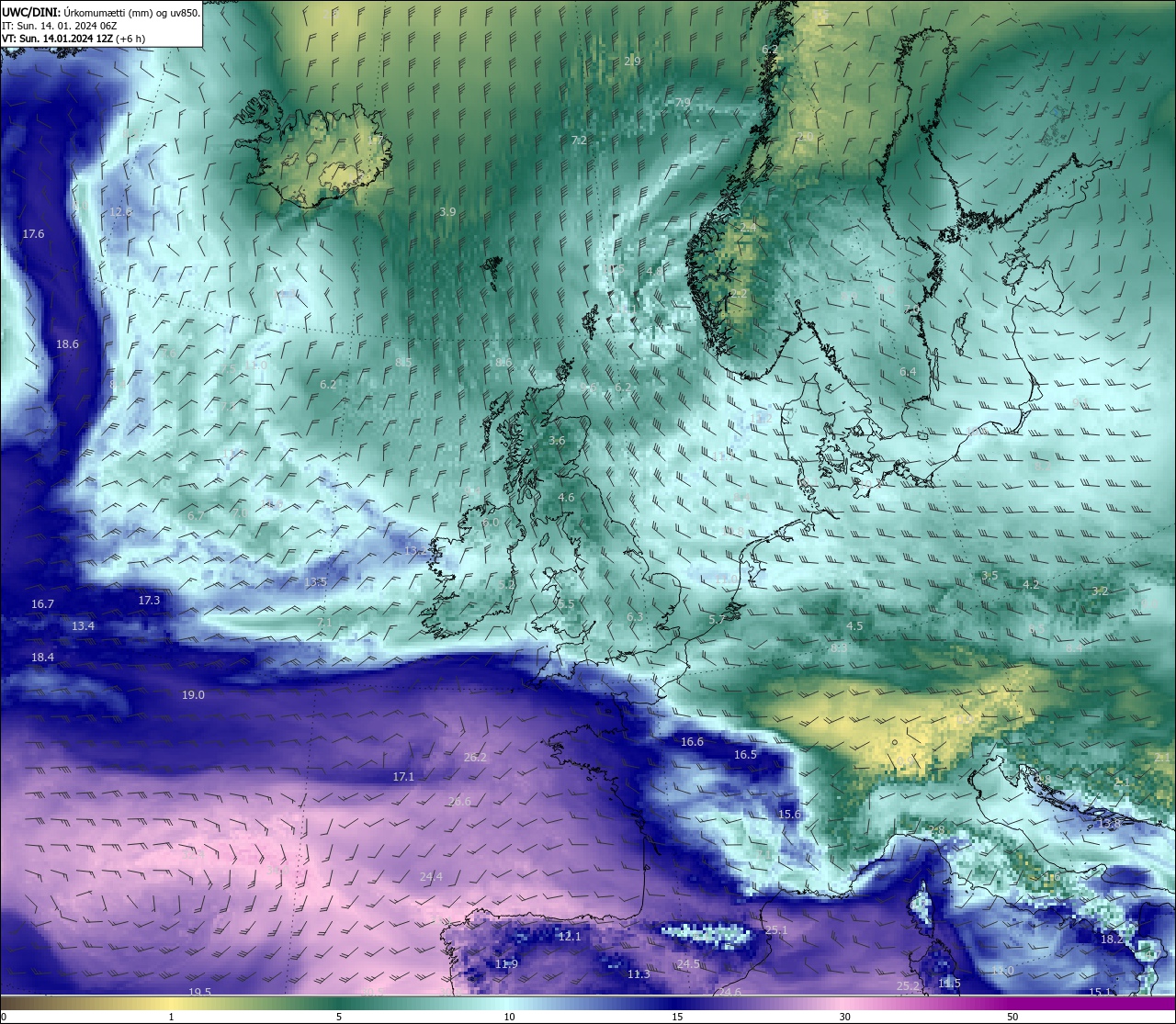
Task: Select the 18.4 value label
Action: tap(42, 658)
